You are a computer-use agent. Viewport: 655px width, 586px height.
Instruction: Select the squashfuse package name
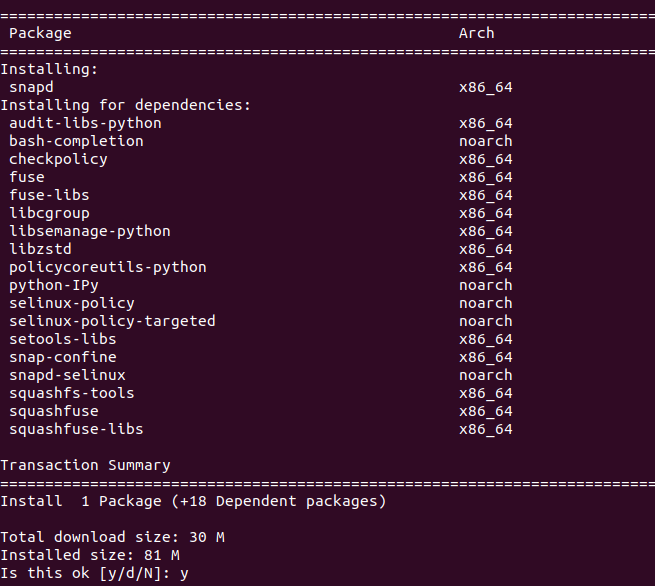(54, 411)
